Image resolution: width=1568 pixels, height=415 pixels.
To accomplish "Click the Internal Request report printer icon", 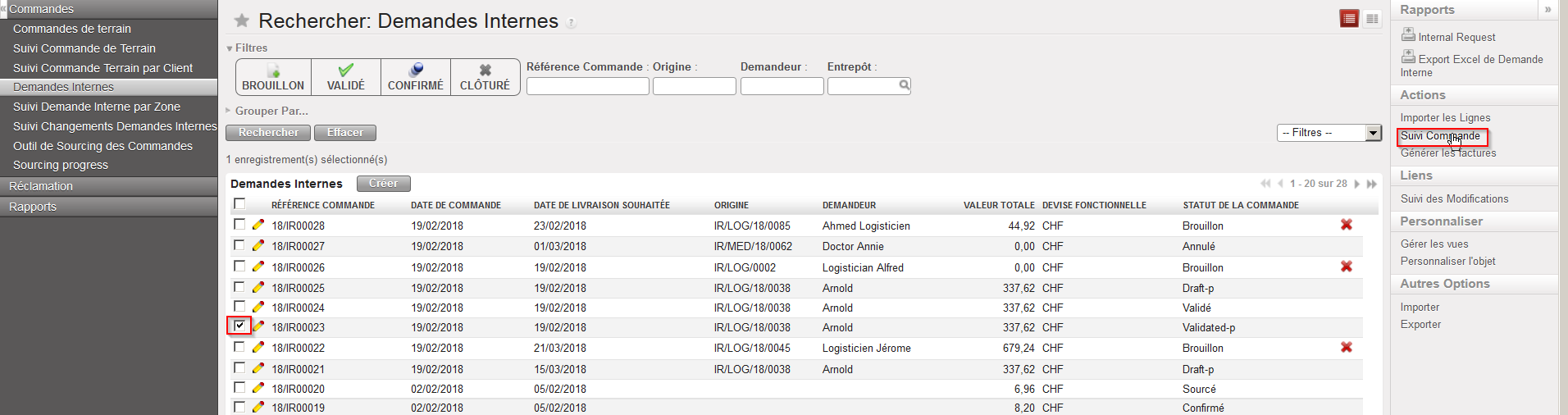I will 1408,34.
